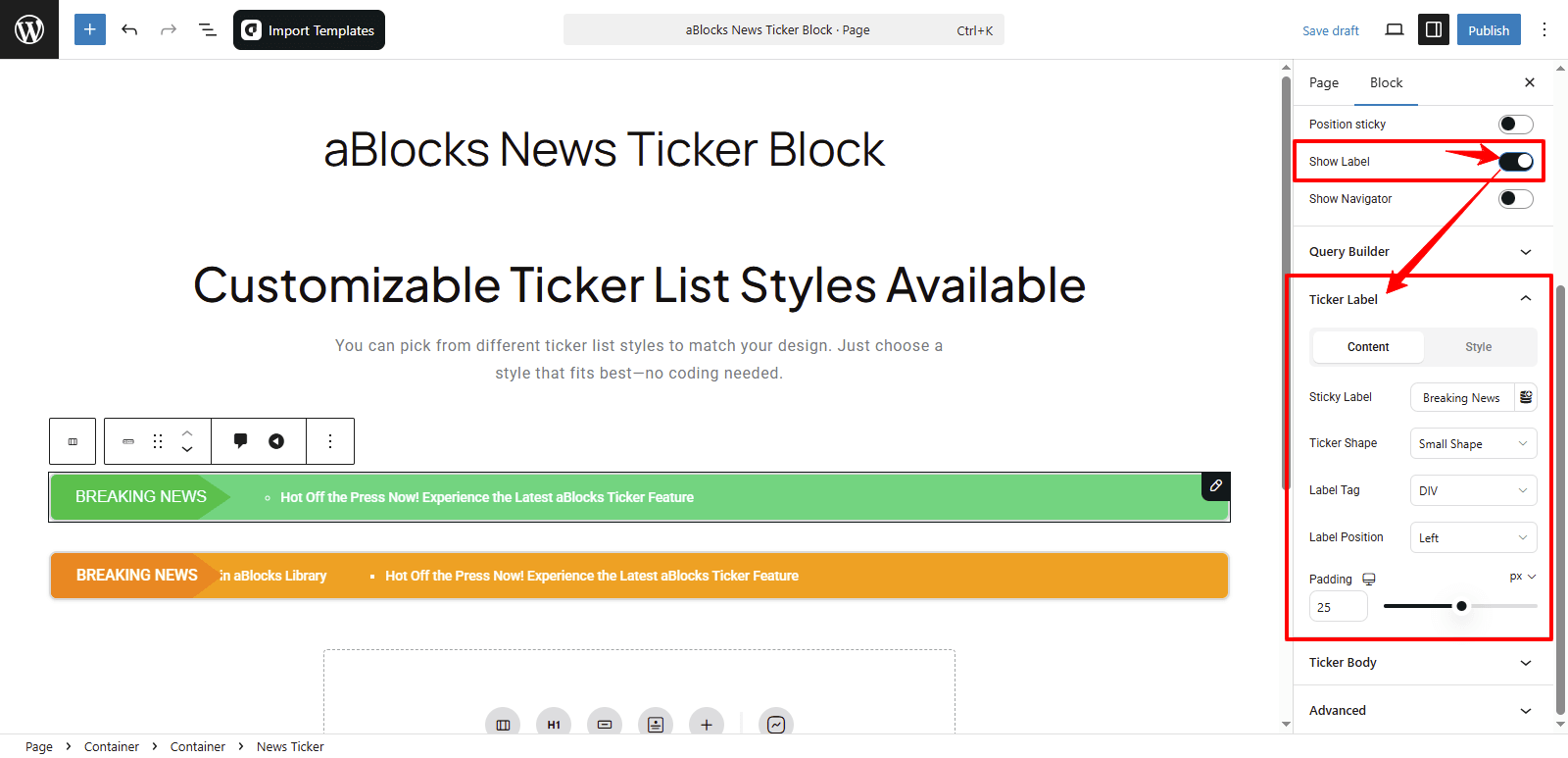
Task: Select the Content tab in Ticker Label
Action: [x=1368, y=347]
